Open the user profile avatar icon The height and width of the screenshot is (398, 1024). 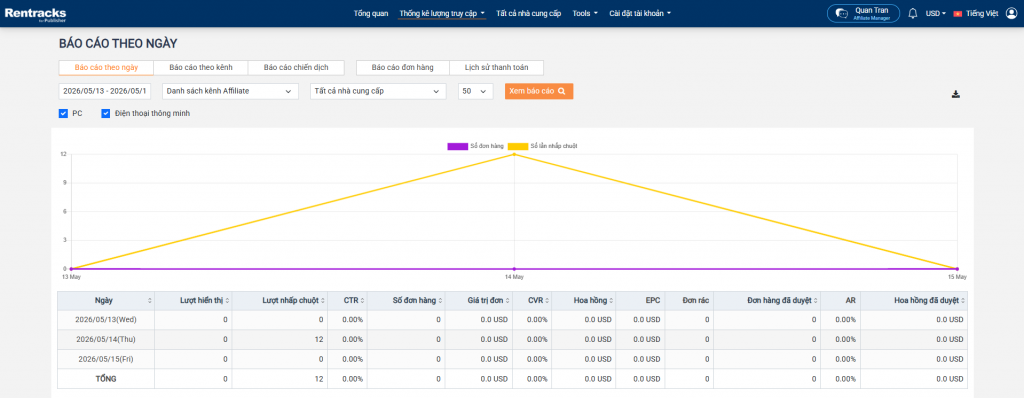(x=1012, y=13)
